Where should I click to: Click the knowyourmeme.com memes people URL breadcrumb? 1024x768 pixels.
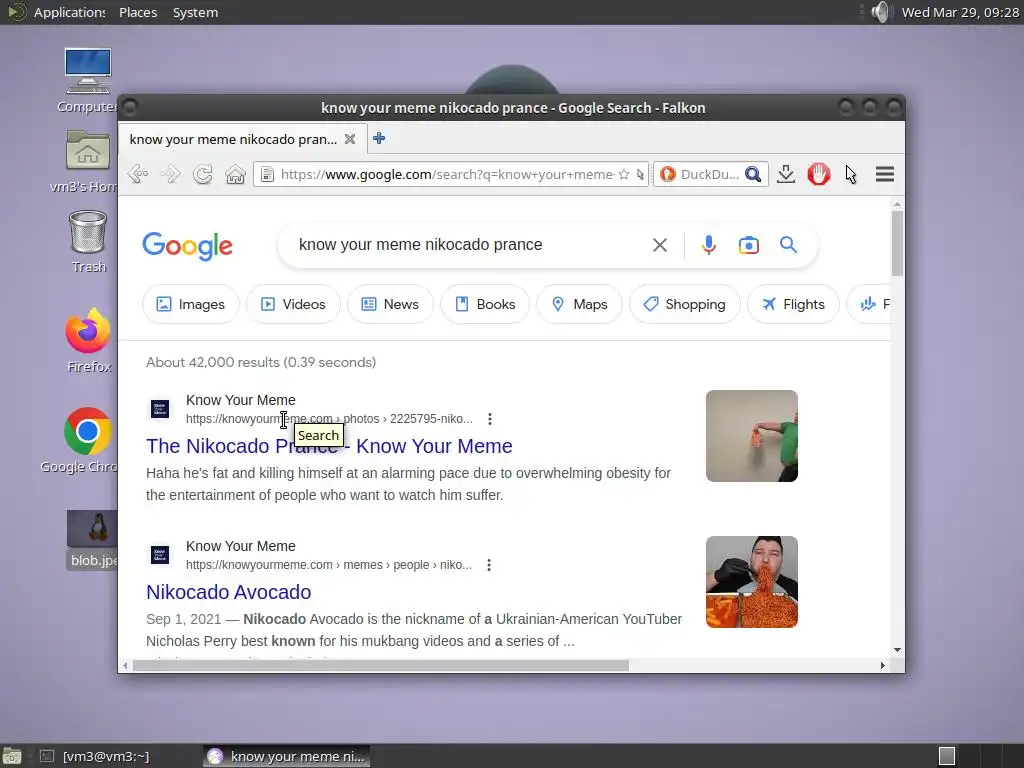pyautogui.click(x=328, y=565)
